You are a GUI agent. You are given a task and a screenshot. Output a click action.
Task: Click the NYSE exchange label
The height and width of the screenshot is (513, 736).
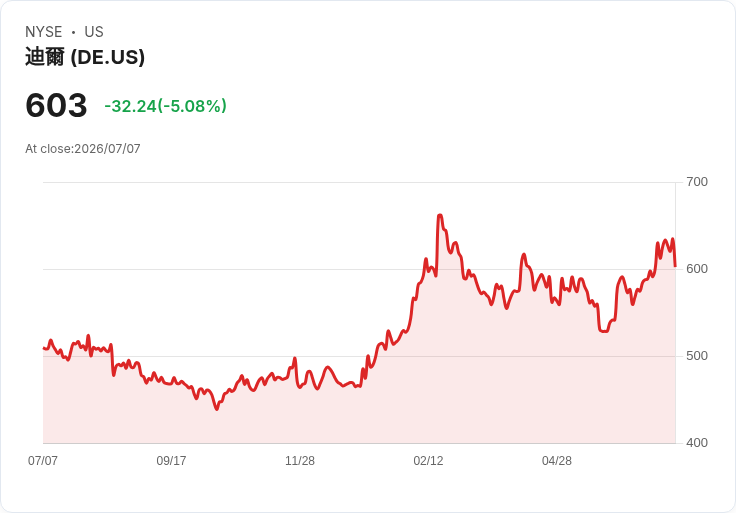click(x=44, y=32)
